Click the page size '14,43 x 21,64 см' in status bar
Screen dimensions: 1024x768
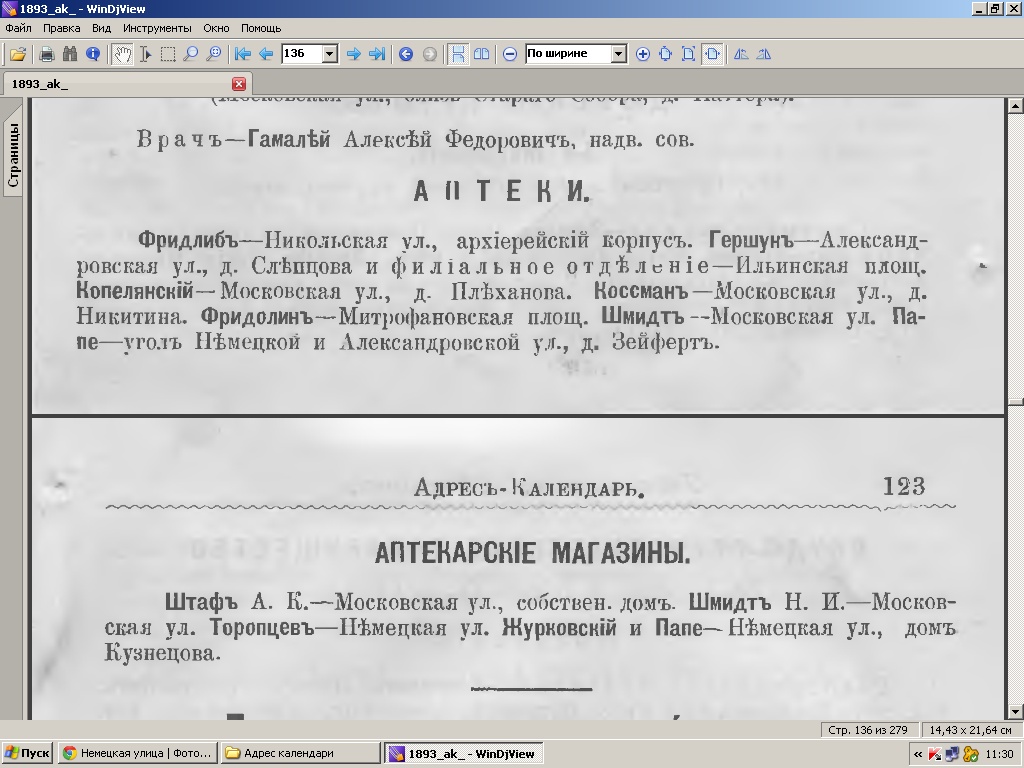pos(970,729)
